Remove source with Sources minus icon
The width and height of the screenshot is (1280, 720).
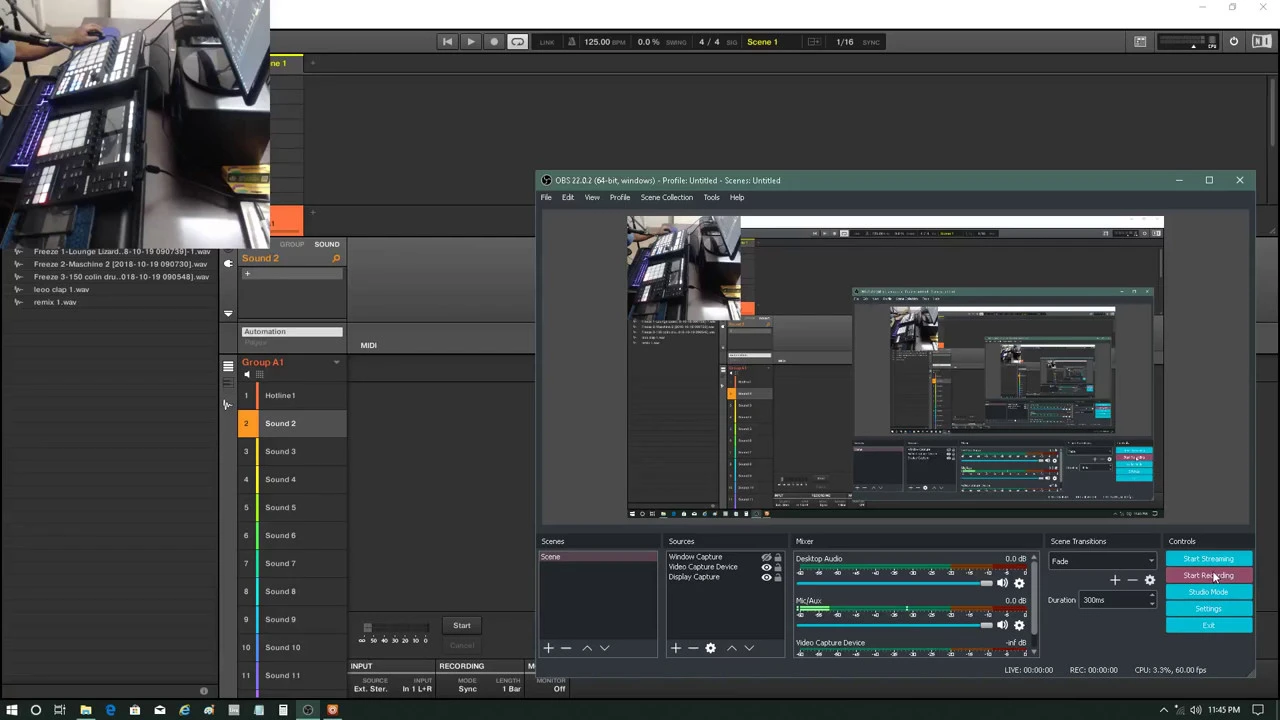click(693, 648)
